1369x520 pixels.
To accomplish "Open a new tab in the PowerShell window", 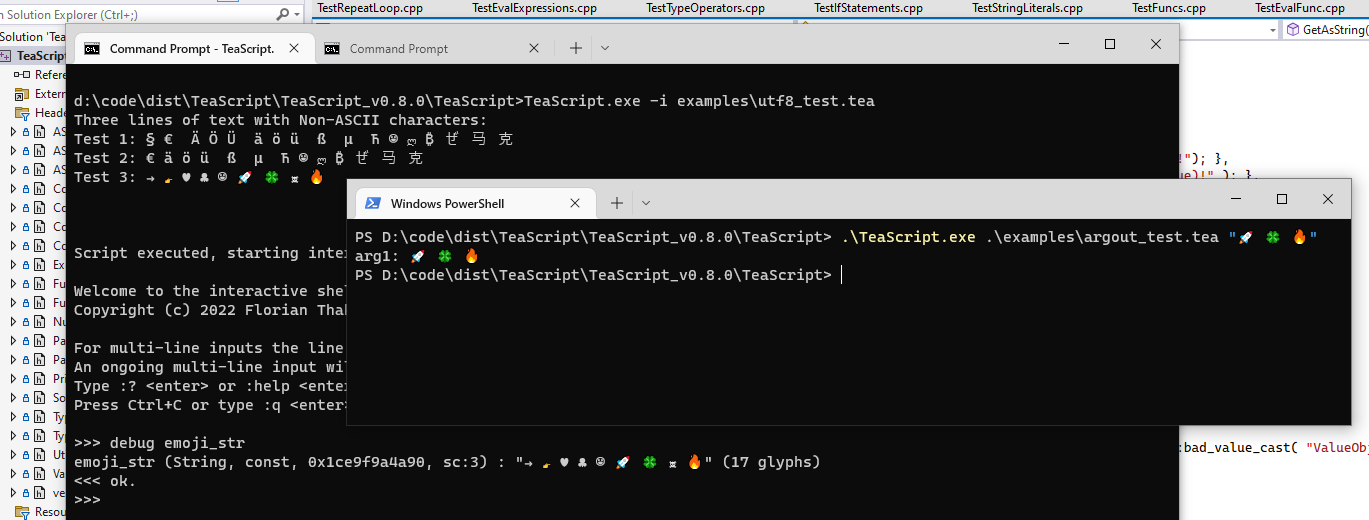I will [617, 203].
